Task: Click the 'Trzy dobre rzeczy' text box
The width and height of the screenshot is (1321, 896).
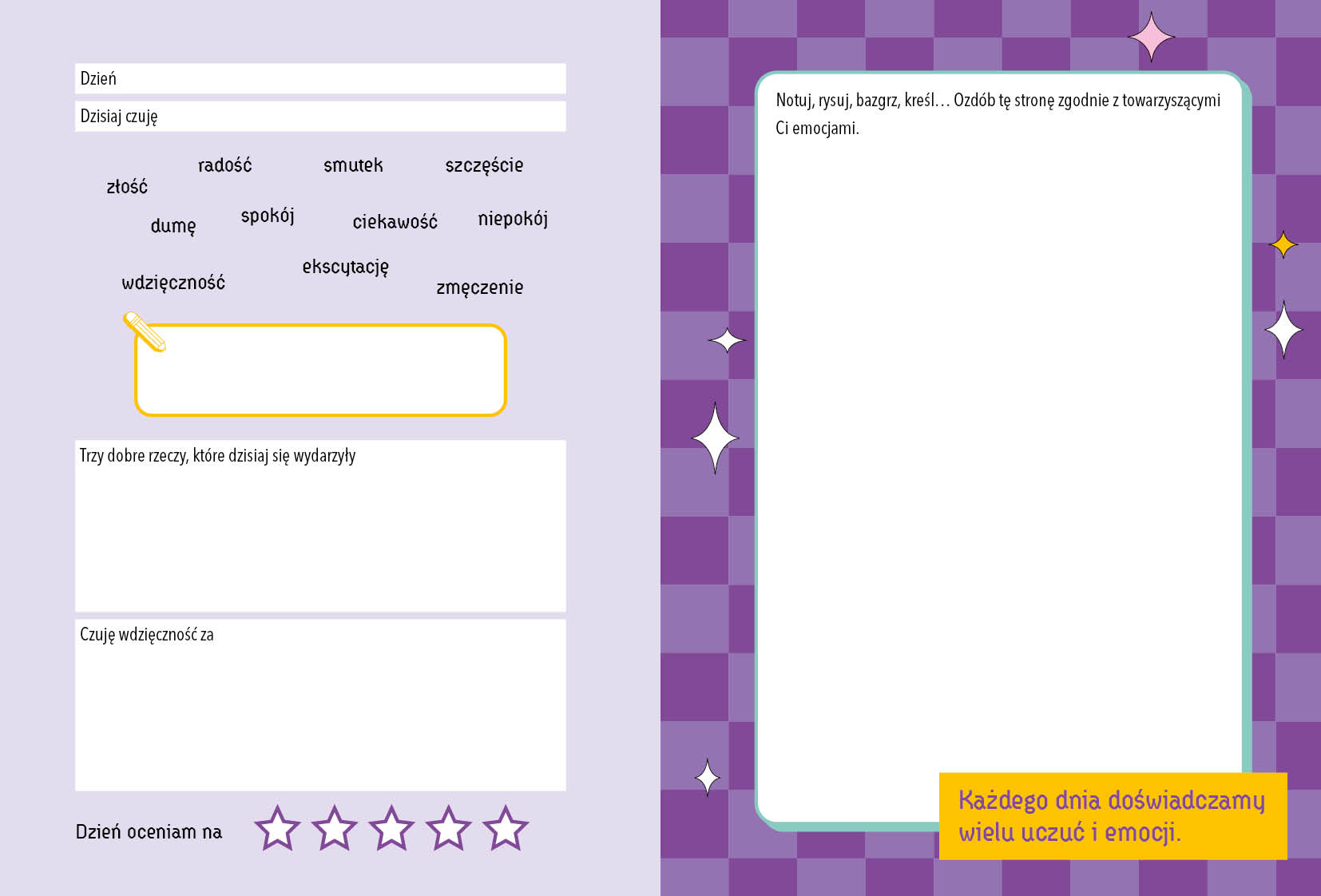Action: click(x=320, y=525)
